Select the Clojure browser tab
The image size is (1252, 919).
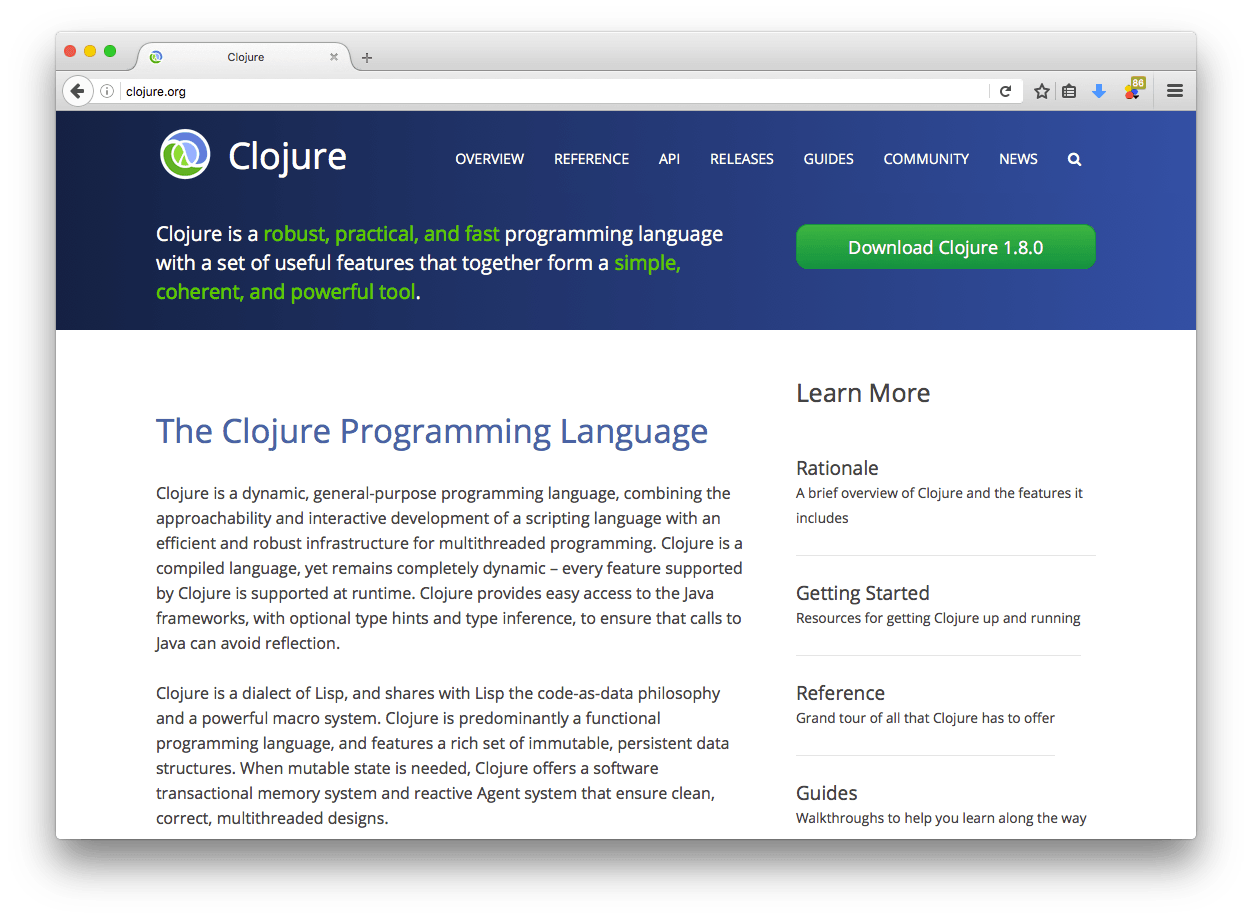click(245, 57)
